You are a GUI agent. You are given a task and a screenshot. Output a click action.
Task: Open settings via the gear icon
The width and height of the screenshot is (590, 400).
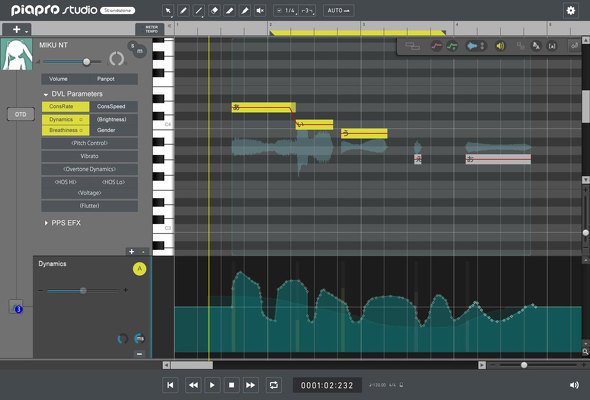(x=571, y=11)
